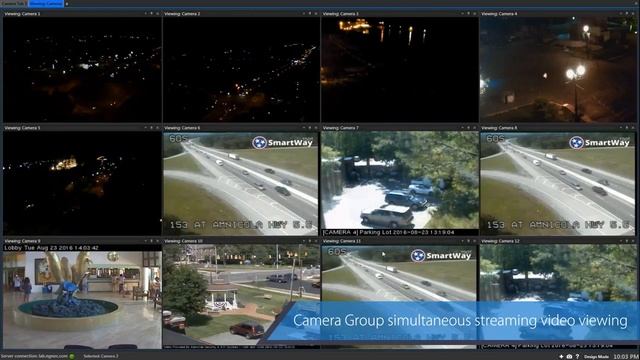Pin the Viewing Camera 1 pane
640x360 pixels.
point(151,13)
